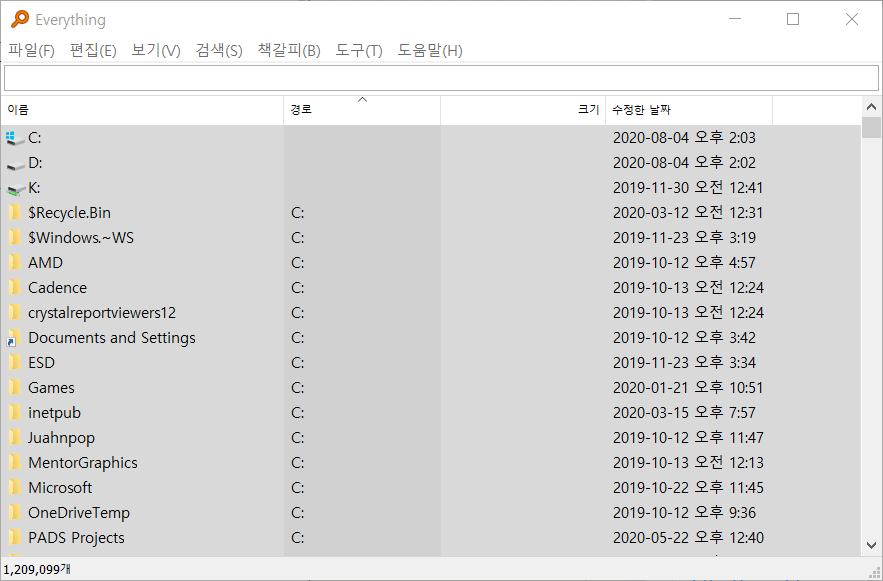Click the C: path of the Games row
Viewport: 883px width, 581px height.
coord(298,388)
